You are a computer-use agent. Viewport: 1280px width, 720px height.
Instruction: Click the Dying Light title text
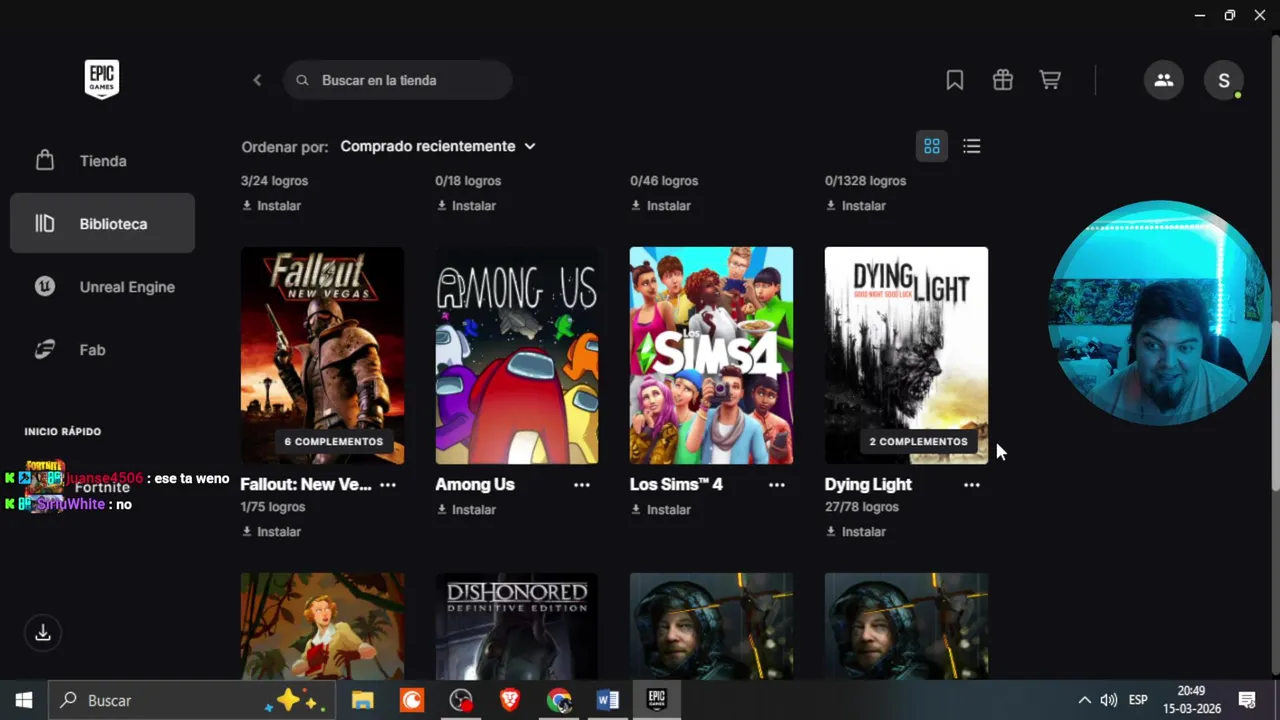pyautogui.click(x=868, y=484)
